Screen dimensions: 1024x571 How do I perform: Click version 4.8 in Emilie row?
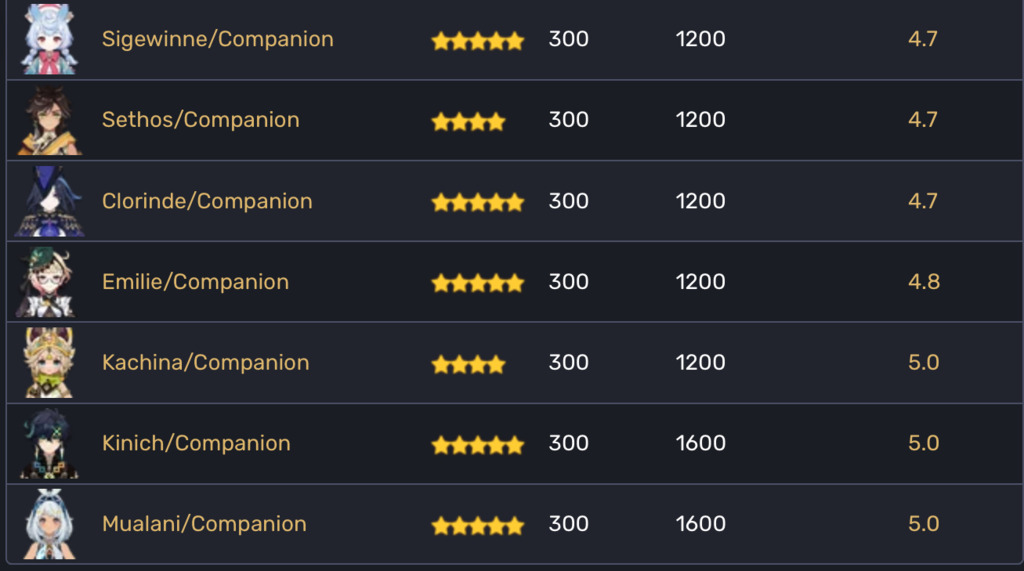pos(923,282)
